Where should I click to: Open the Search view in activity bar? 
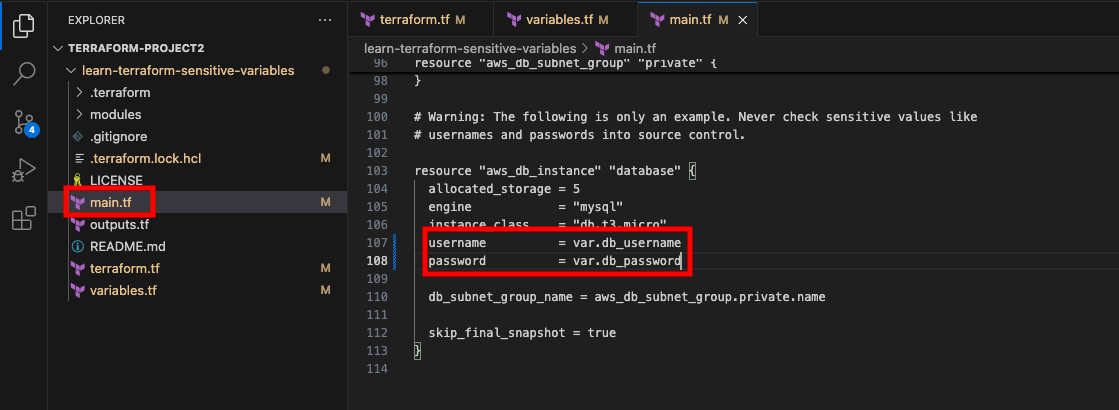tap(24, 73)
